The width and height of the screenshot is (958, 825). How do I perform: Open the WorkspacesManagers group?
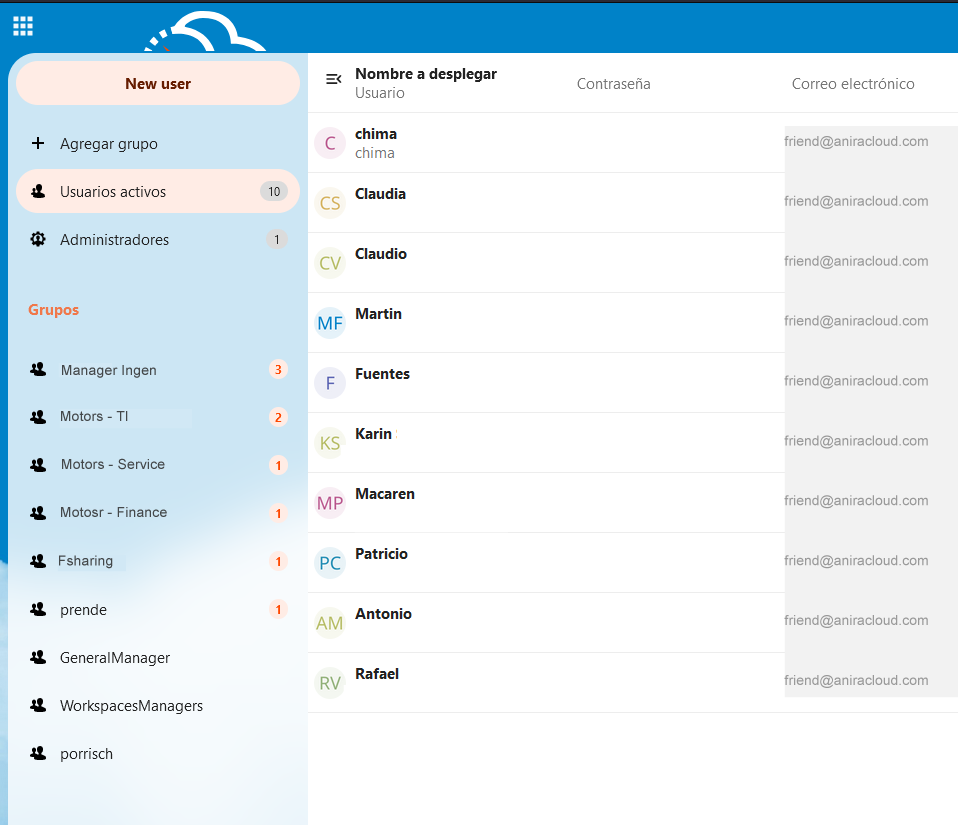point(131,706)
